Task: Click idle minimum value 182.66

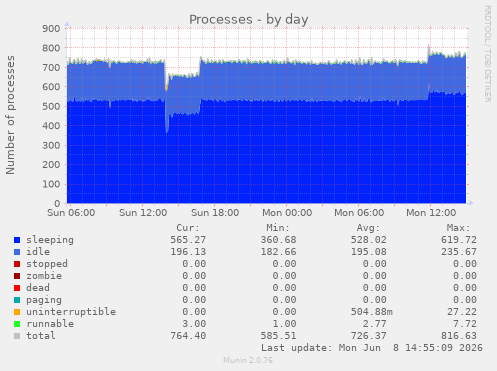Action: [278, 252]
